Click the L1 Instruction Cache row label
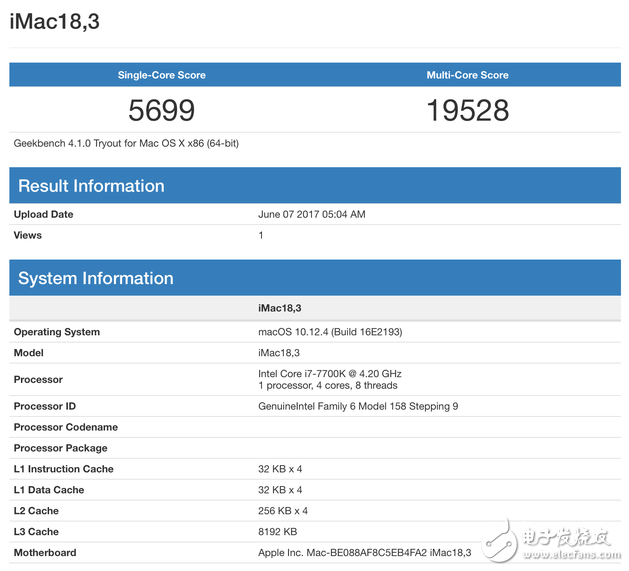Viewport: 629px width, 571px height. pos(64,469)
